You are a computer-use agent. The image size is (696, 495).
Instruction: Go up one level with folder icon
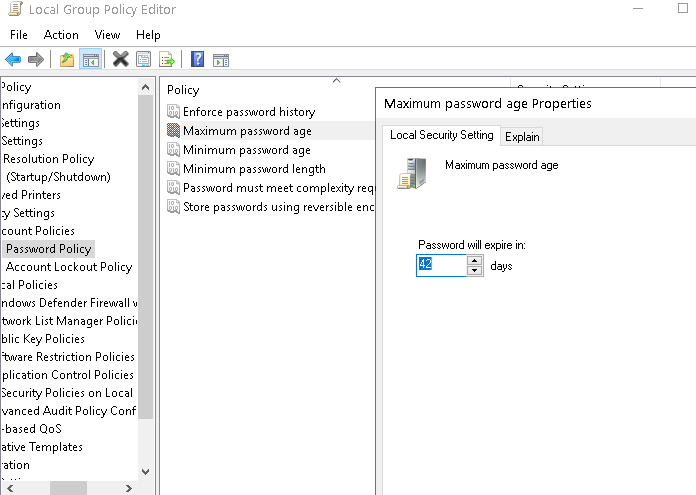pyautogui.click(x=67, y=59)
